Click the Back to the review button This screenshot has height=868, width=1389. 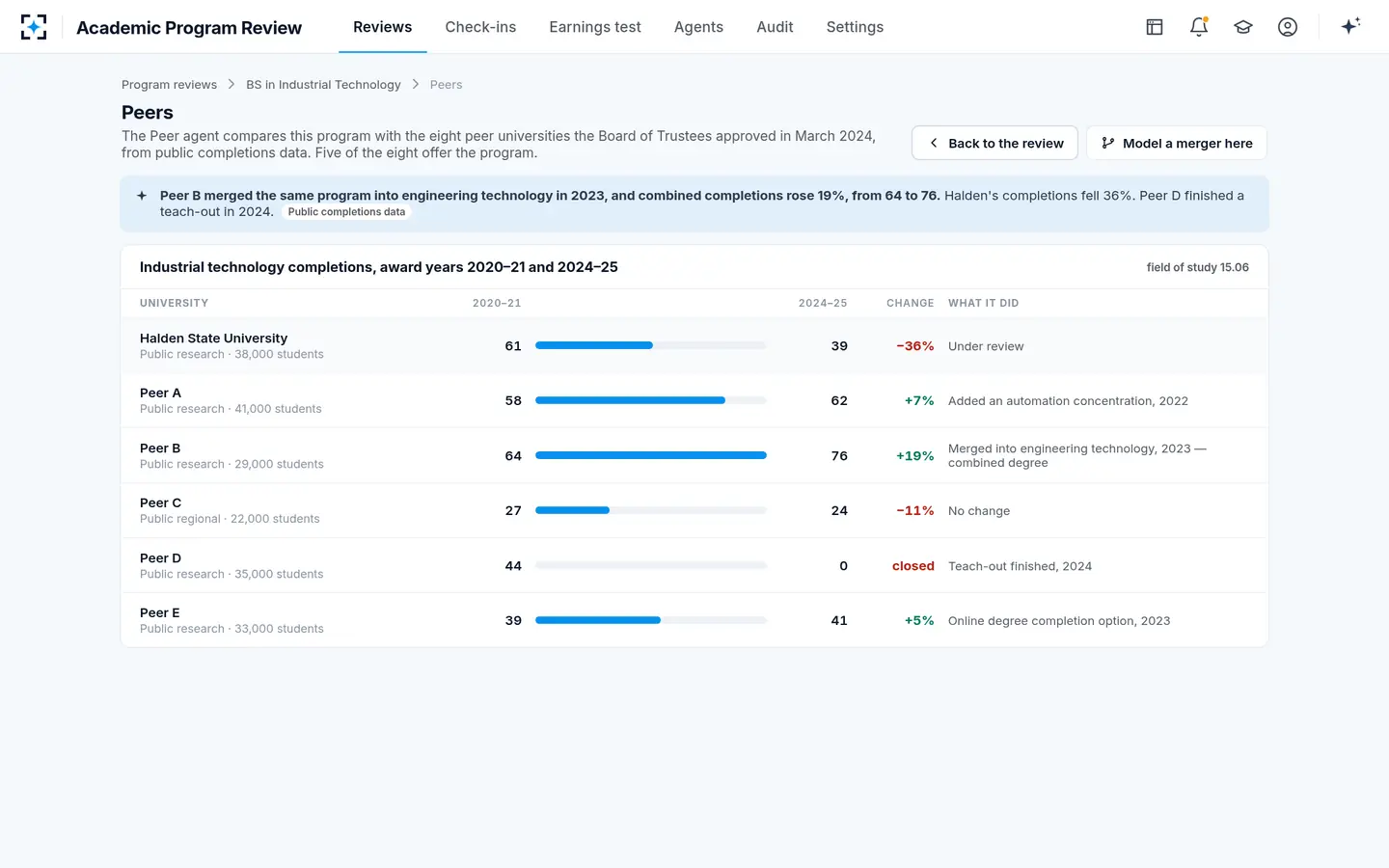point(994,143)
